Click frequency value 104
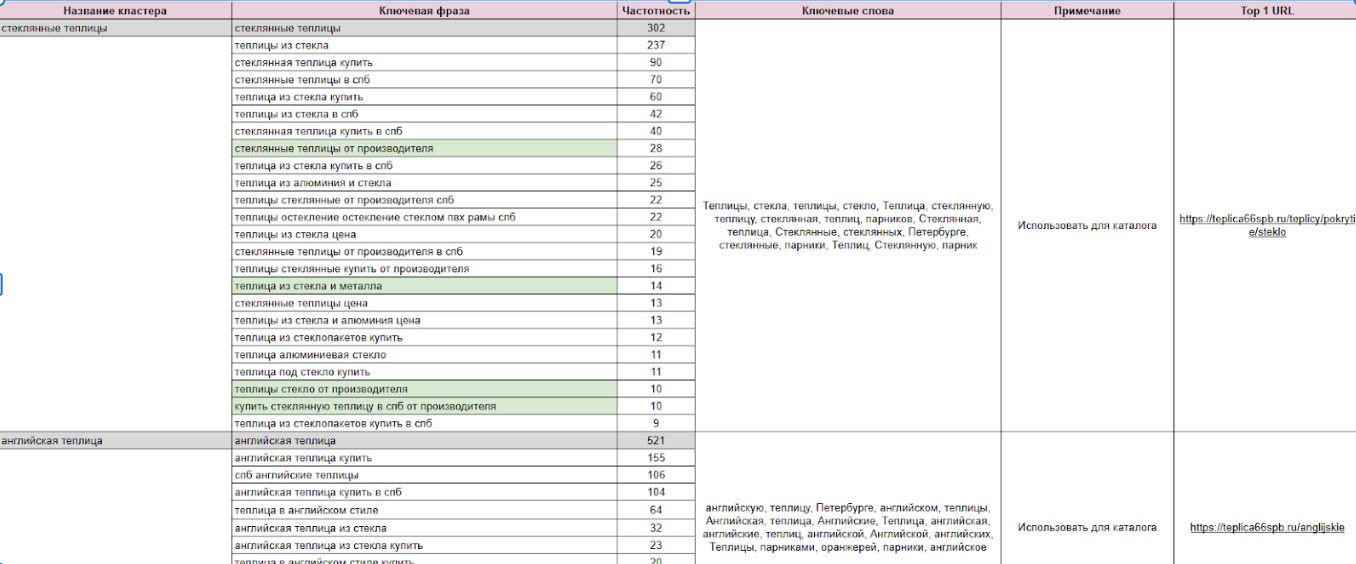Viewport: 1356px width, 564px height. point(656,492)
